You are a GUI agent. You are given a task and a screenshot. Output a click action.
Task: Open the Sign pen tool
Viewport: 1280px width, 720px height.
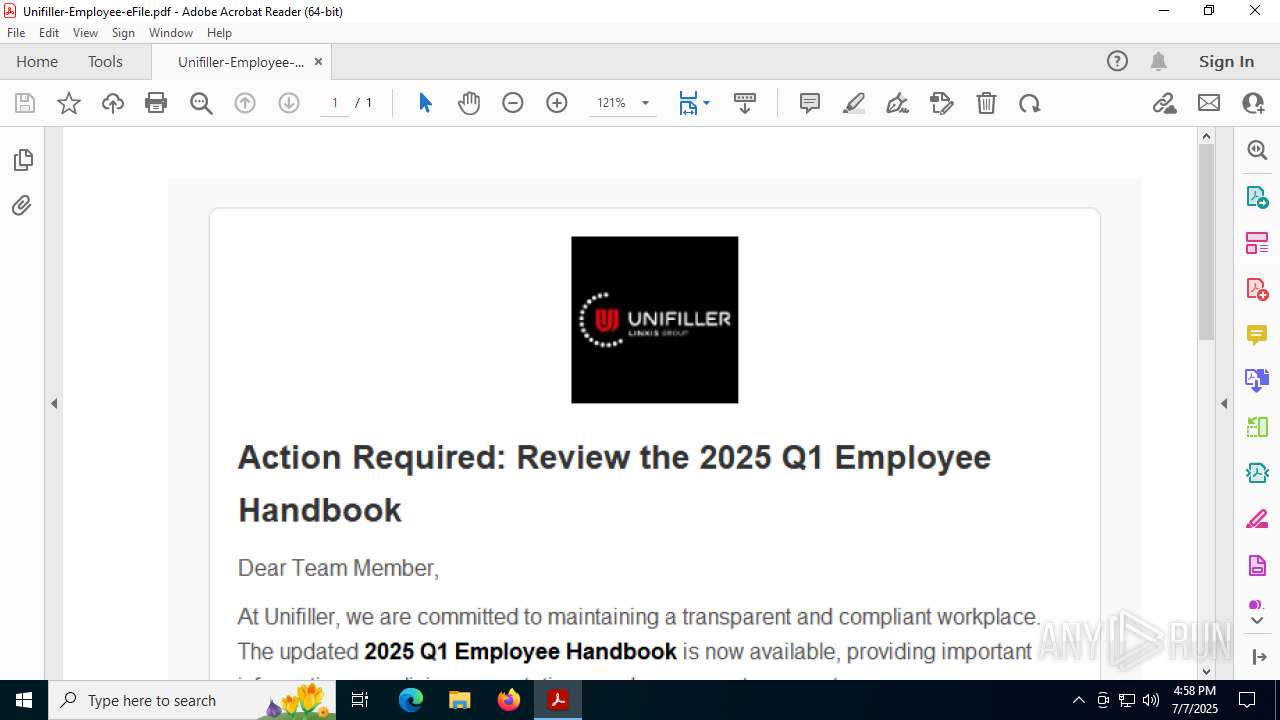click(898, 103)
